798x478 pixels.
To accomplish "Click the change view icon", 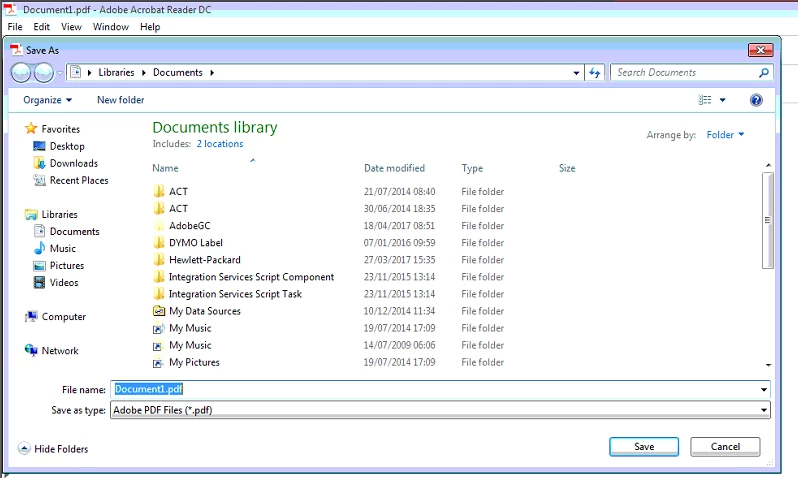I will coord(705,100).
